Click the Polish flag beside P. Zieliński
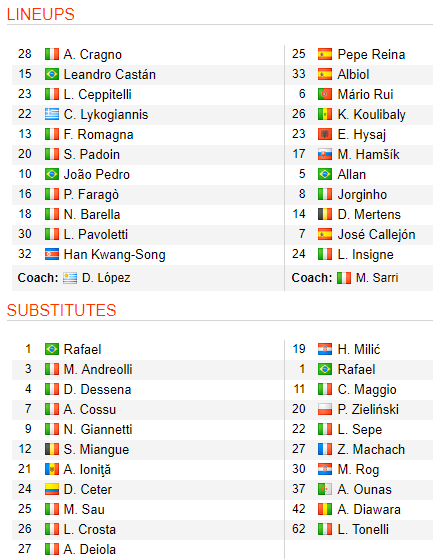Image resolution: width=433 pixels, height=559 pixels. pos(325,409)
